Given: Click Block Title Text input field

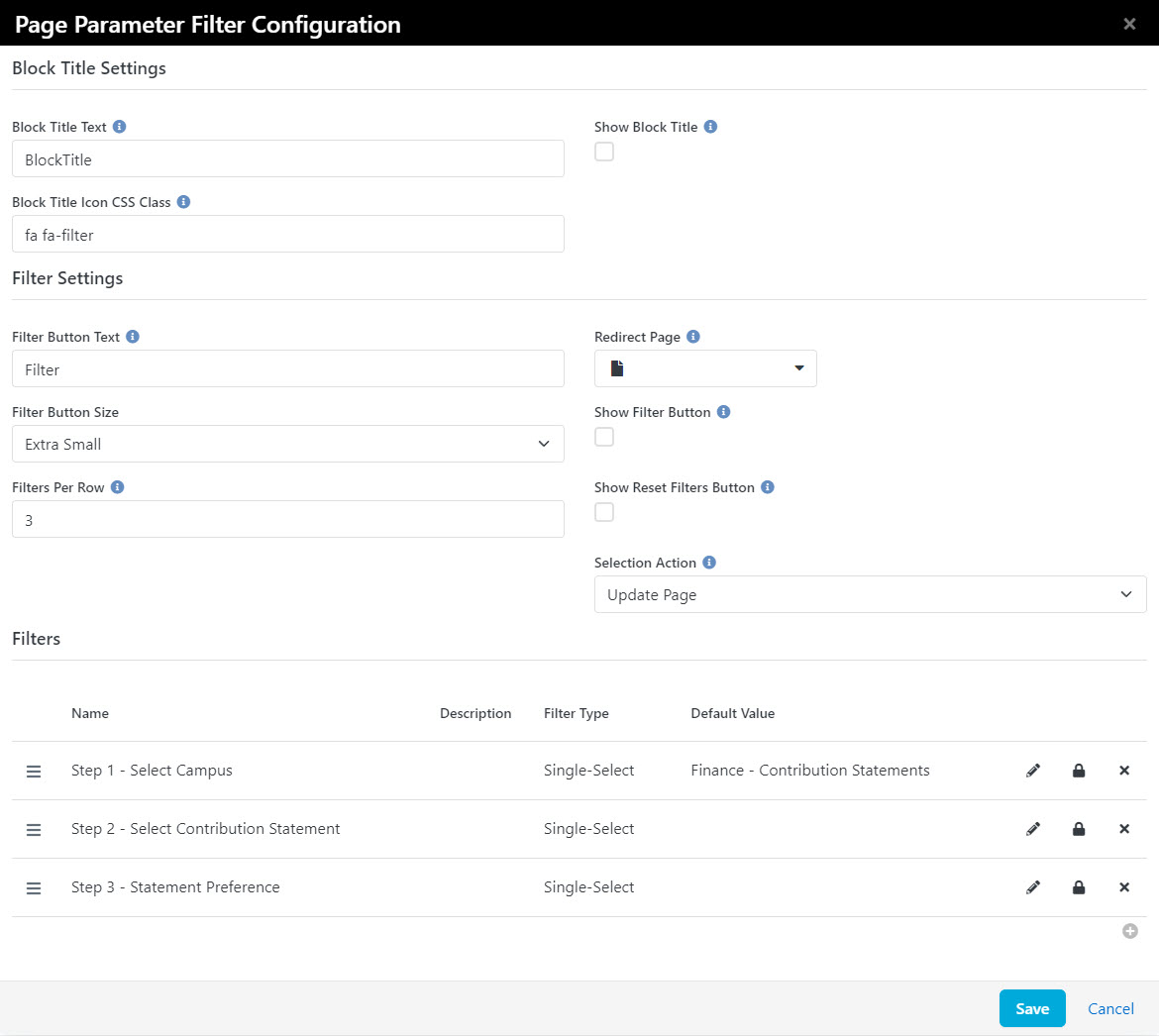Looking at the screenshot, I should point(287,158).
